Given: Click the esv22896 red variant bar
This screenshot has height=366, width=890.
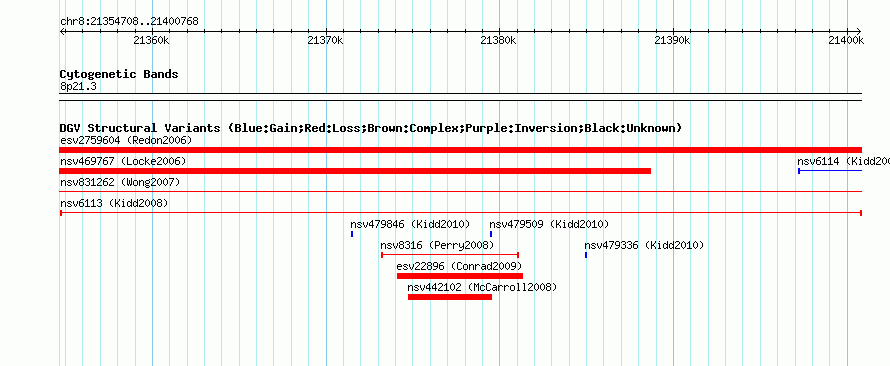Looking at the screenshot, I should click(x=460, y=276).
